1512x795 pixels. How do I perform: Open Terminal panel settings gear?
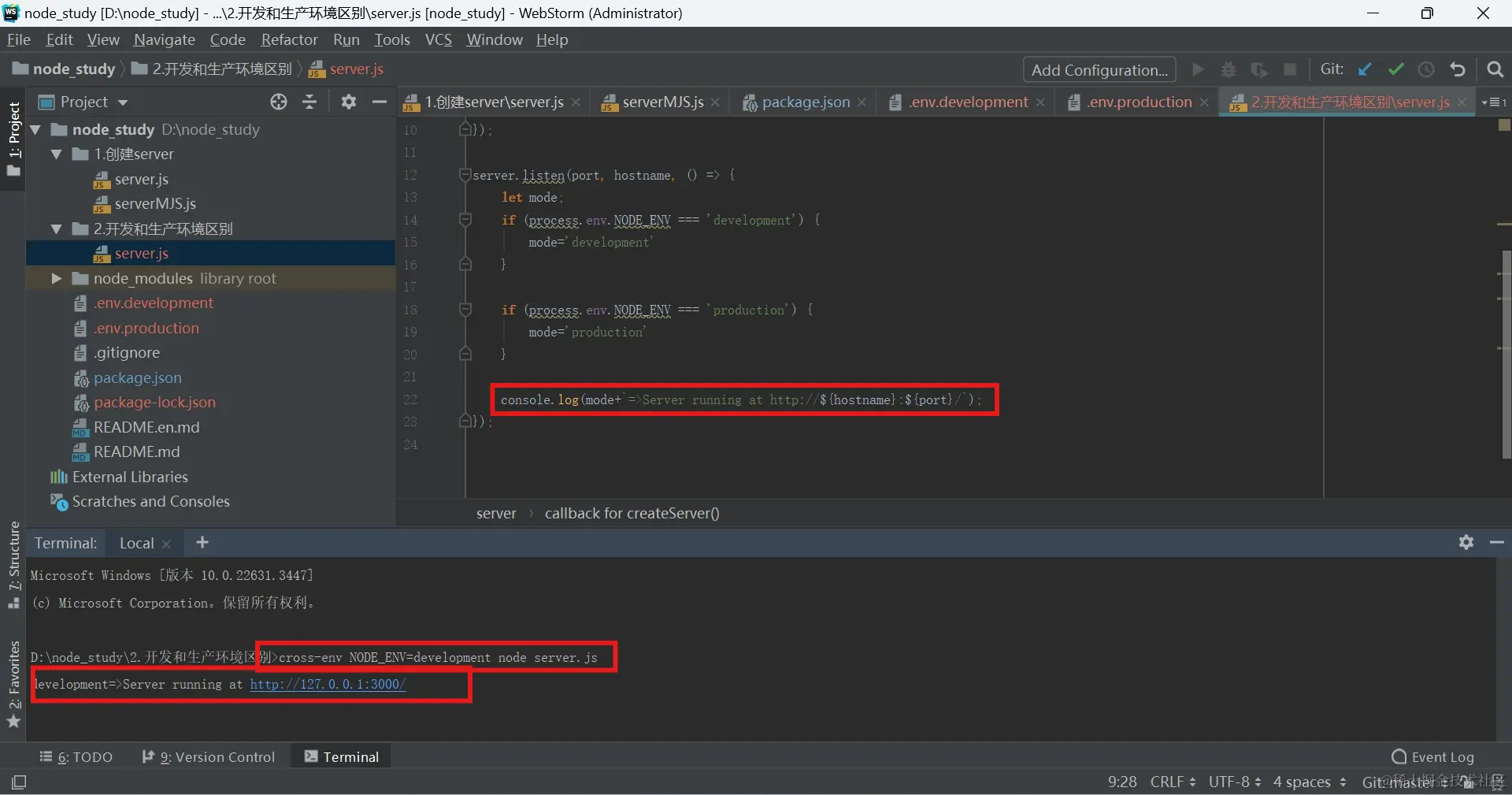tap(1466, 542)
